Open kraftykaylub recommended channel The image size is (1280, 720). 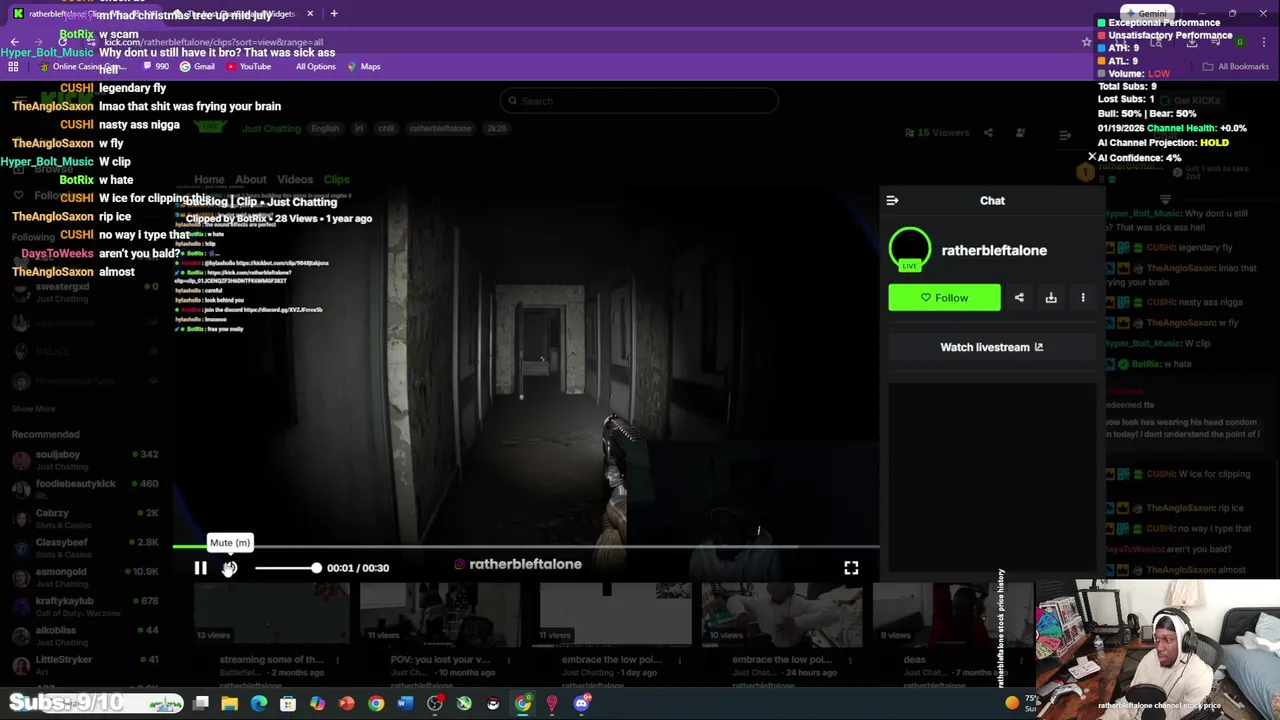tap(85, 606)
